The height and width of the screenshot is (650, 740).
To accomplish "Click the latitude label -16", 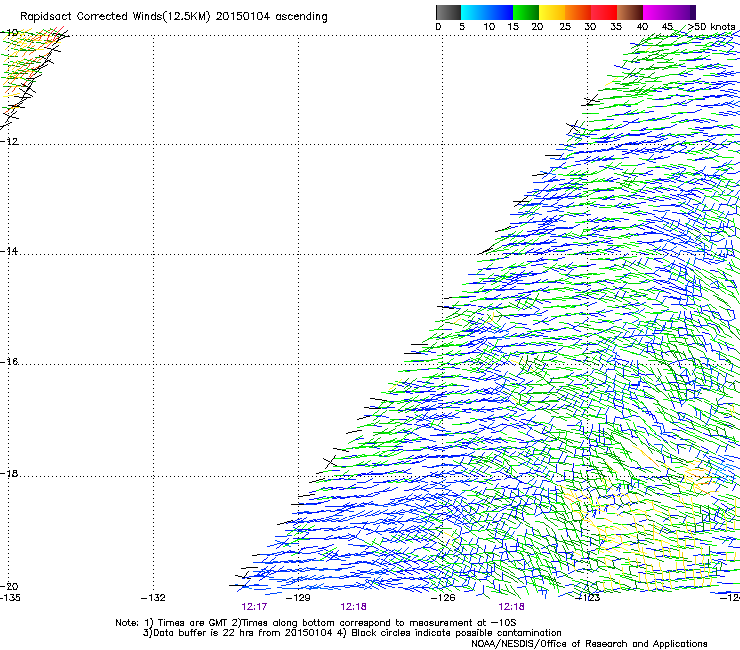I will 9,361.
